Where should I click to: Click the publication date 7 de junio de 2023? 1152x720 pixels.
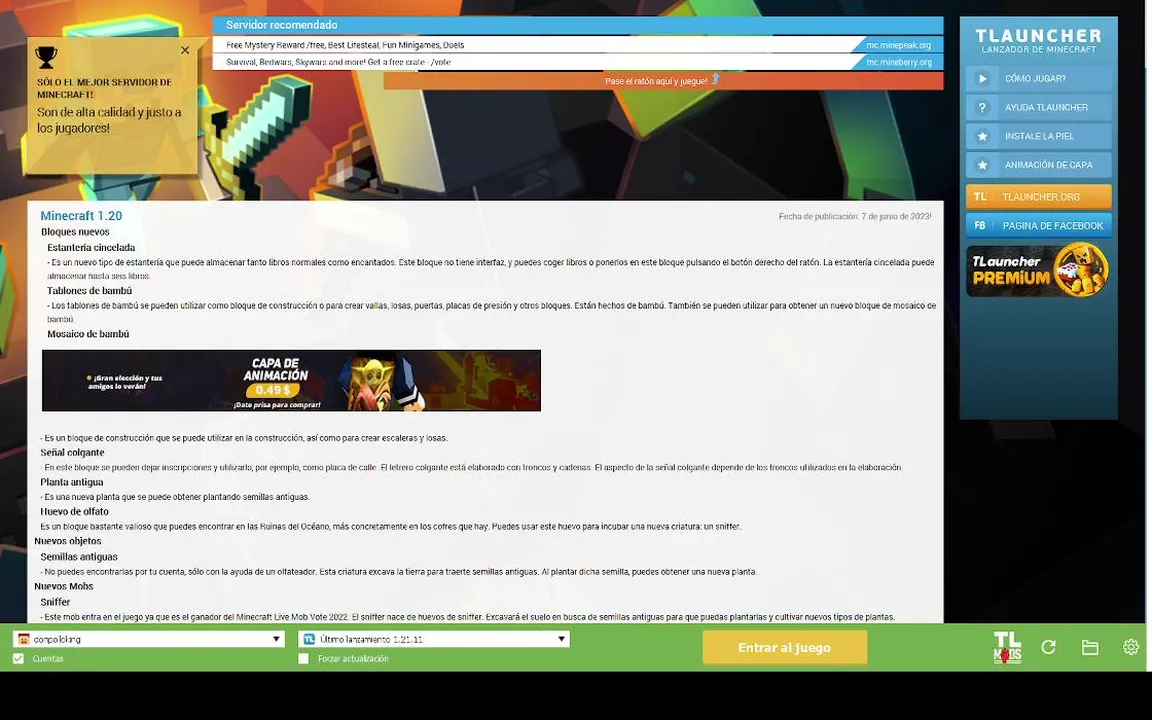855,217
